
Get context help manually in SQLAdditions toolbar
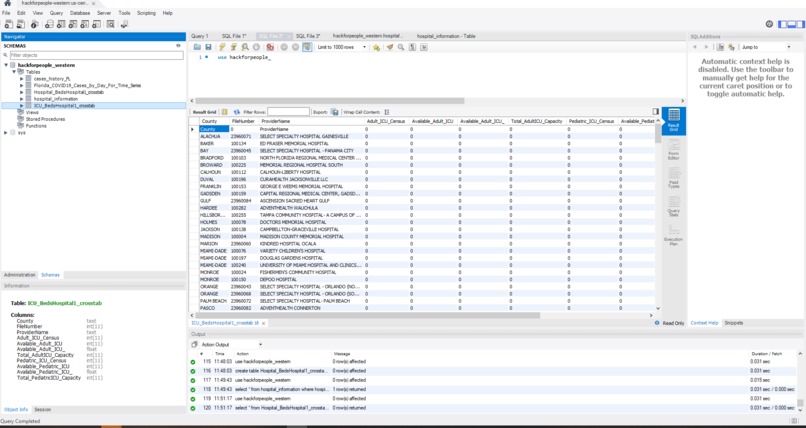[720, 47]
